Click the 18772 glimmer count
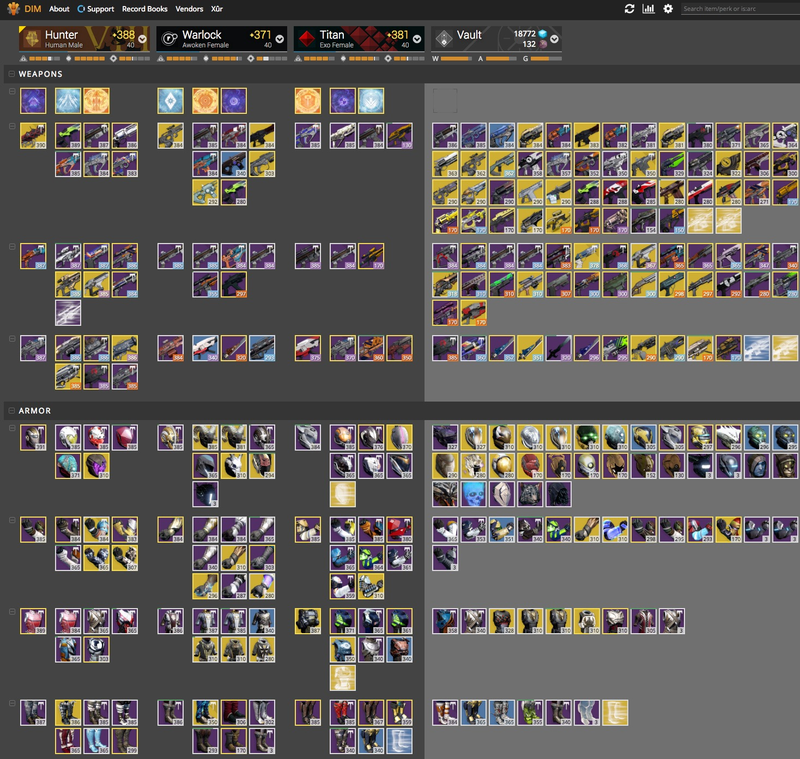 click(524, 34)
